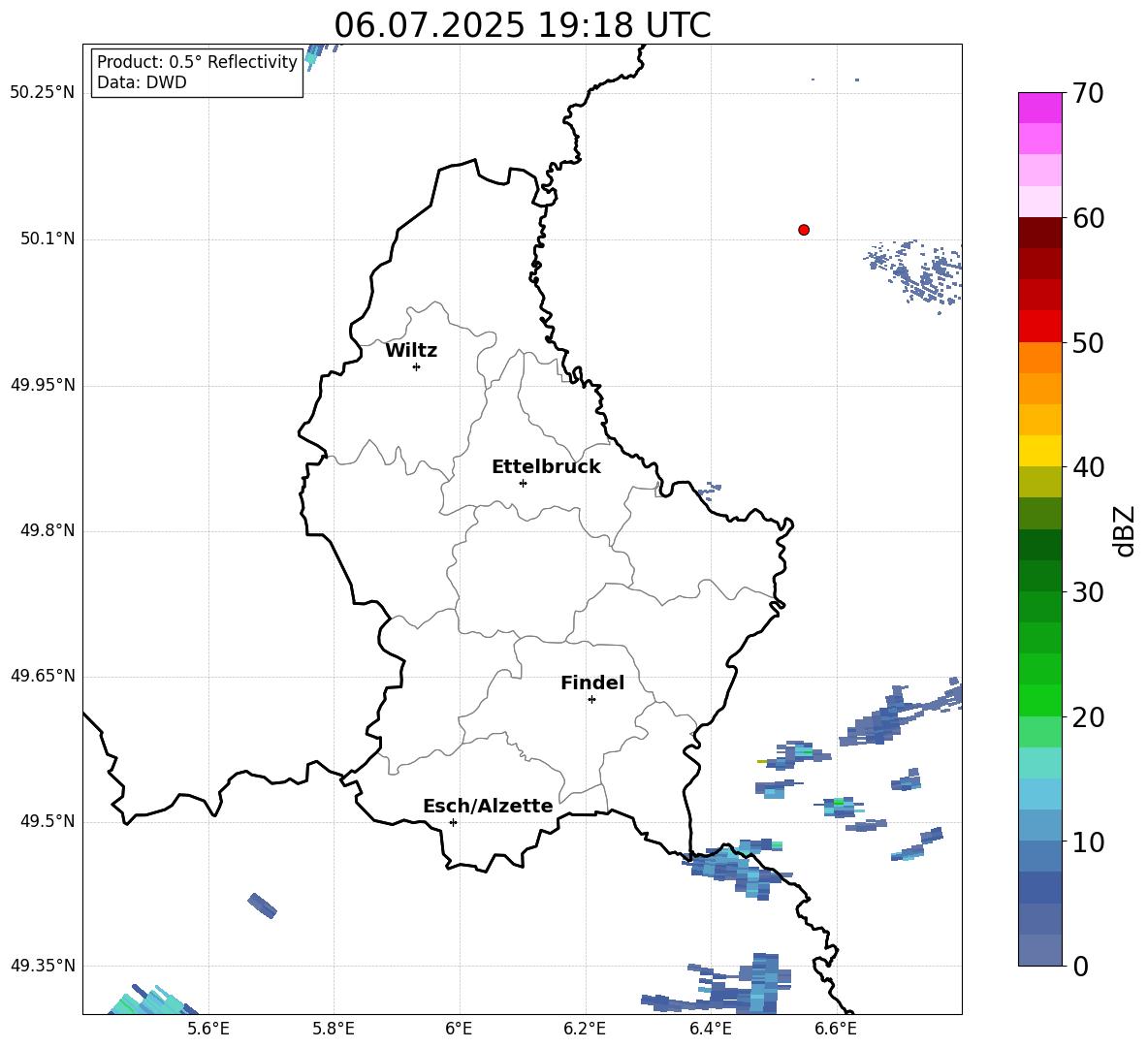Viewport: 1148px width, 1048px height.
Task: Select the Esch/Alzette city label
Action: click(x=488, y=806)
